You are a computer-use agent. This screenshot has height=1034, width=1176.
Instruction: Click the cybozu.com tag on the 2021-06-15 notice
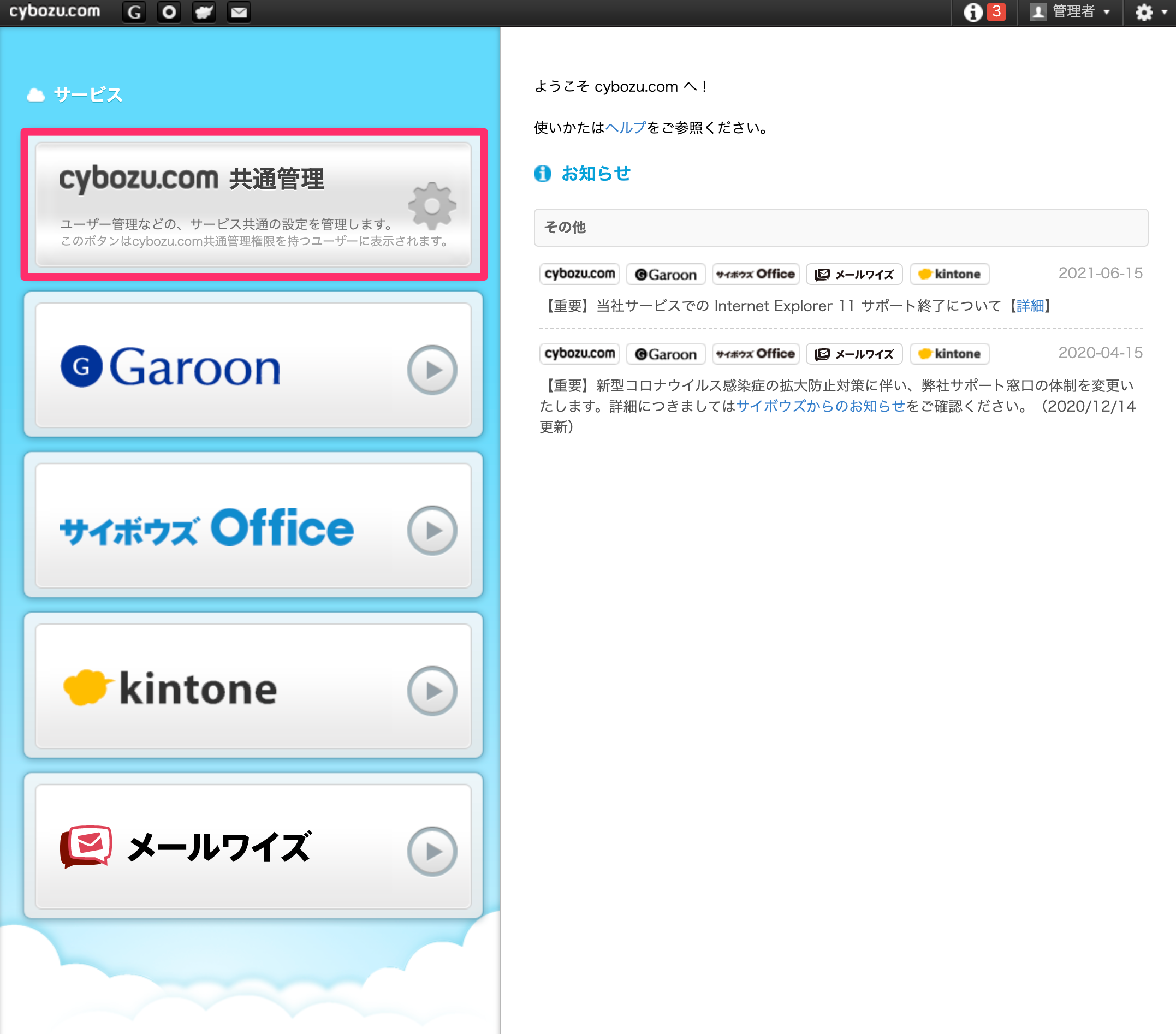tap(579, 274)
